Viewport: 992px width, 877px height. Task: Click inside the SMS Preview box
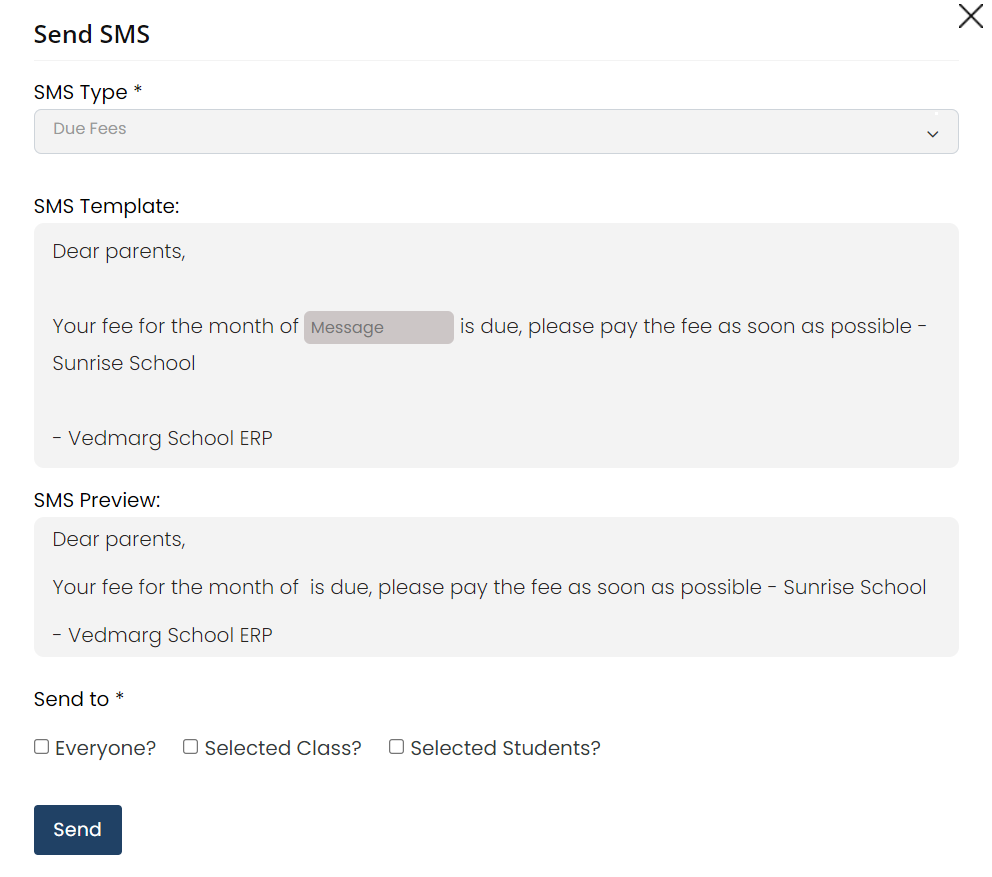(496, 587)
